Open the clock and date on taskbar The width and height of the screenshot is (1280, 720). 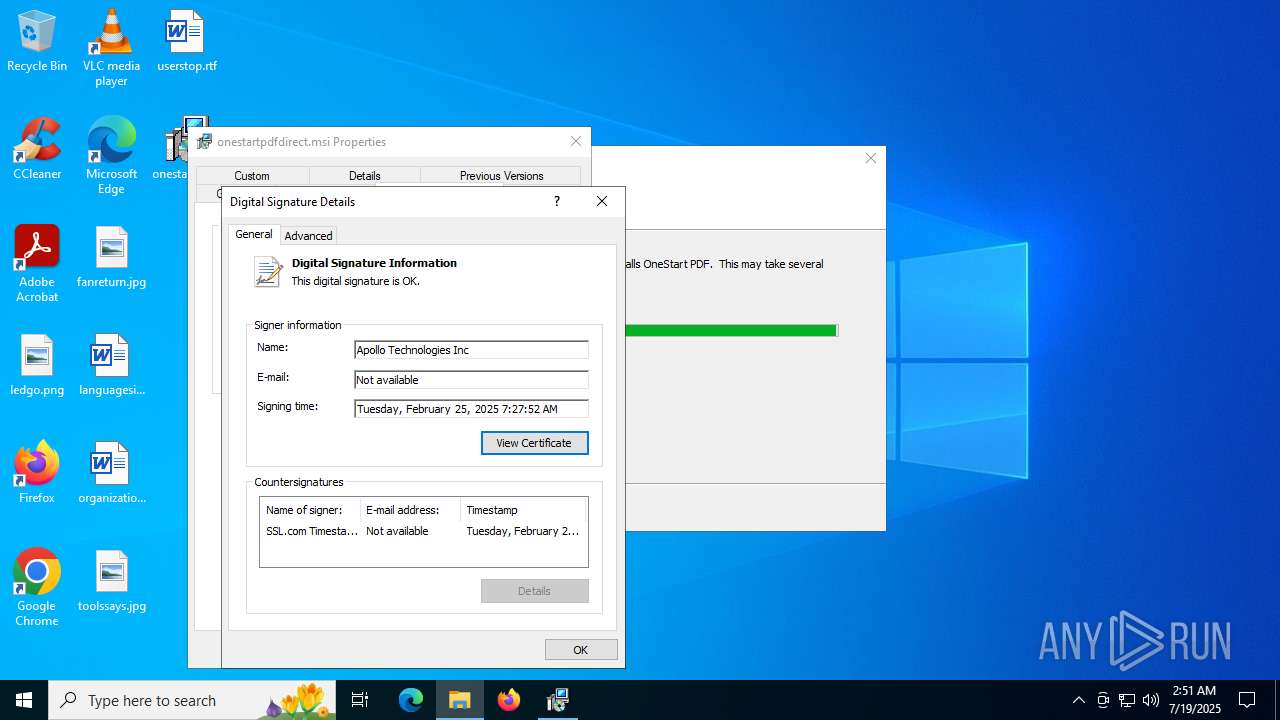coord(1194,700)
